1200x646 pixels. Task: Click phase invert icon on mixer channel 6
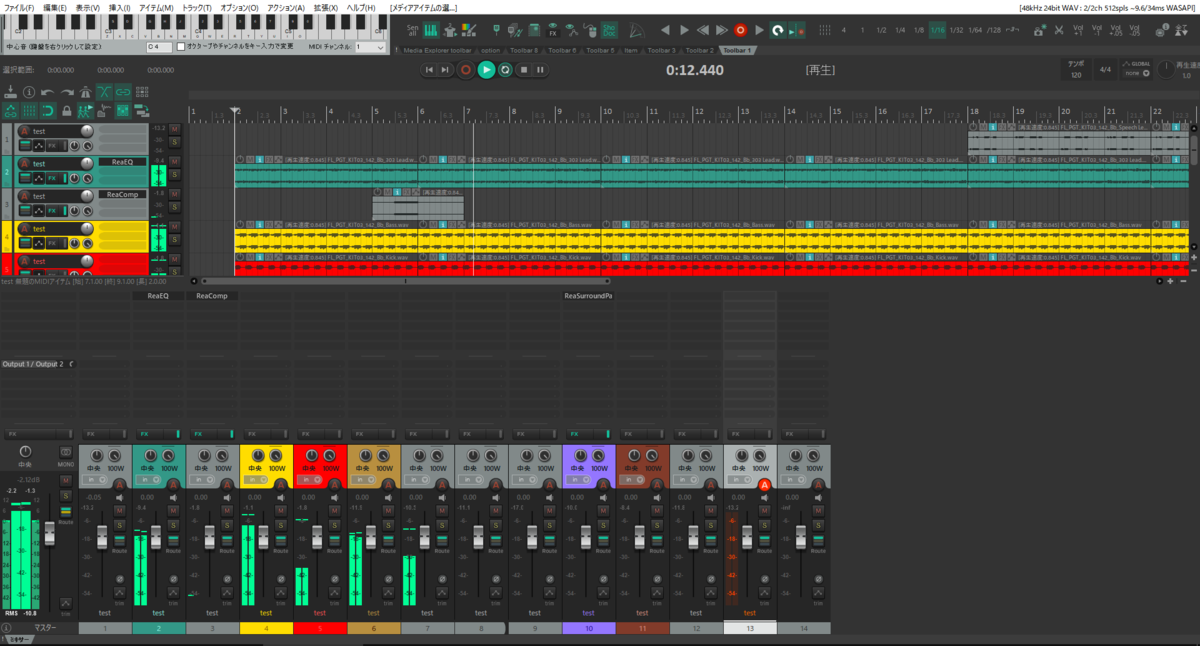(x=390, y=579)
